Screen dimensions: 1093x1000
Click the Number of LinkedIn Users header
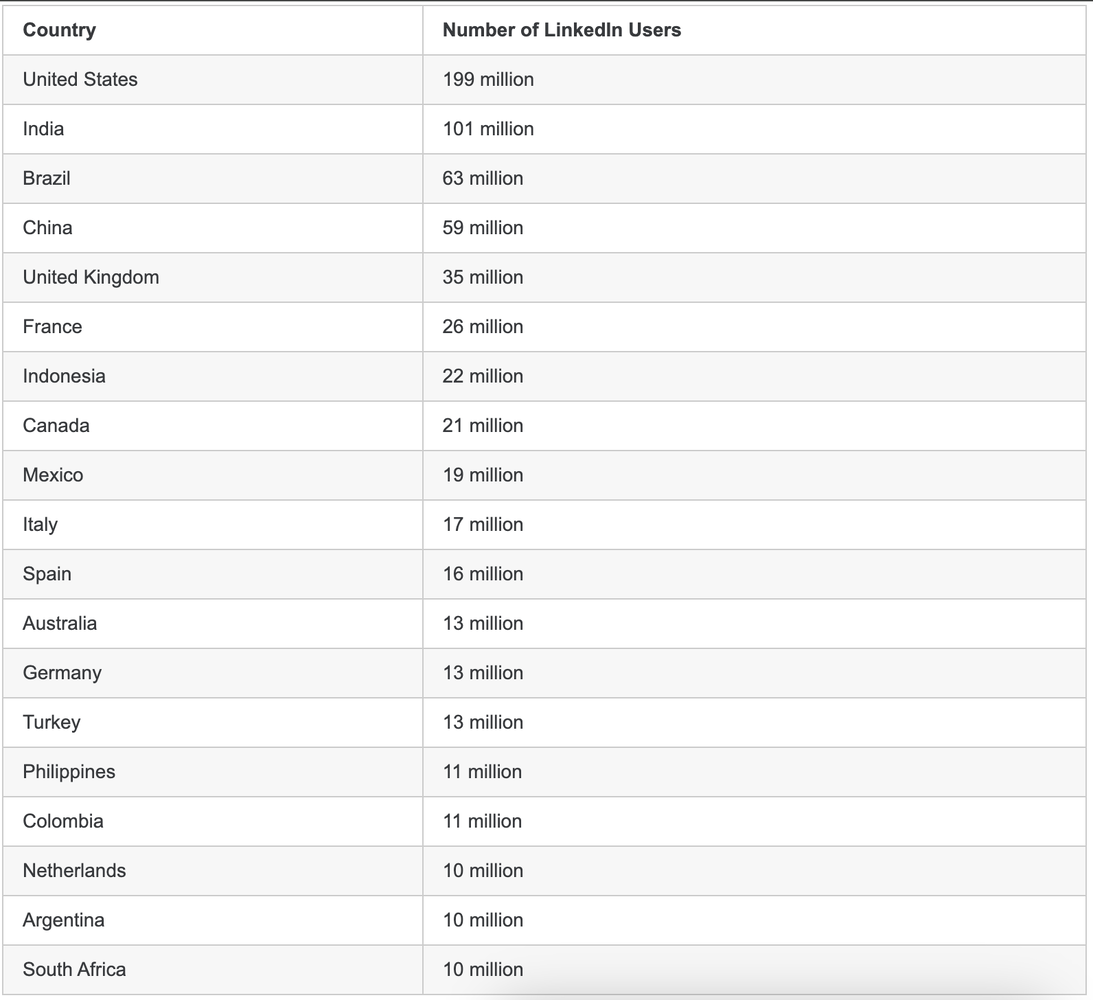pyautogui.click(x=561, y=30)
